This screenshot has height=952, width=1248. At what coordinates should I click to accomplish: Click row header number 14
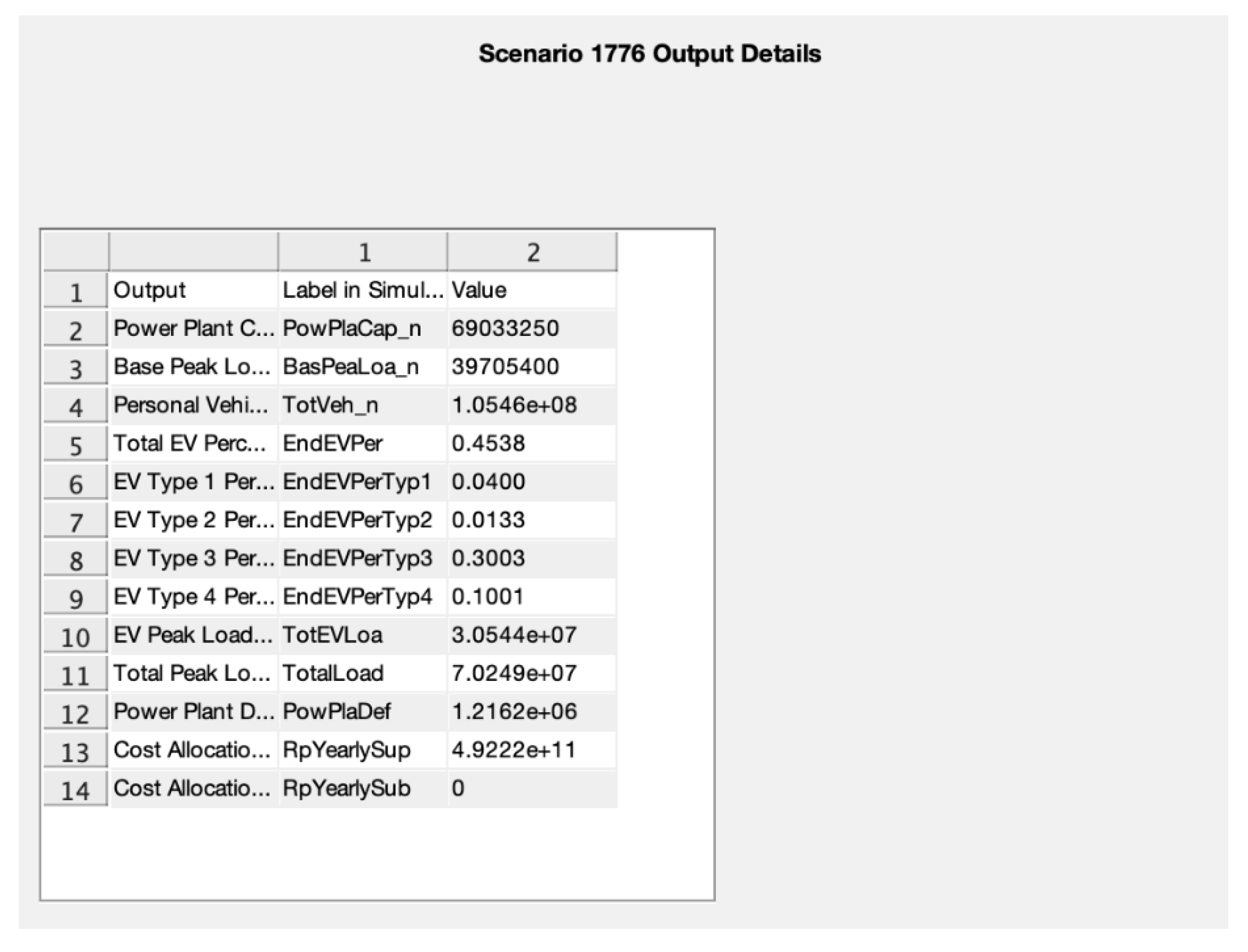point(75,790)
